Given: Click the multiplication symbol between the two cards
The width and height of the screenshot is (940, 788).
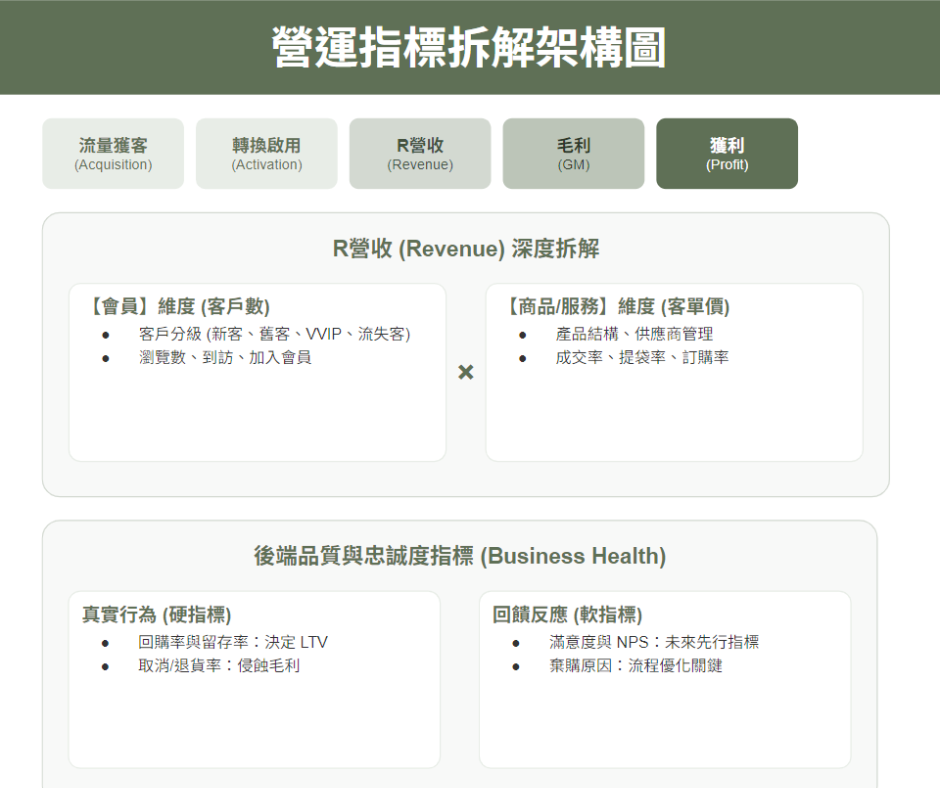Looking at the screenshot, I should click(x=464, y=372).
